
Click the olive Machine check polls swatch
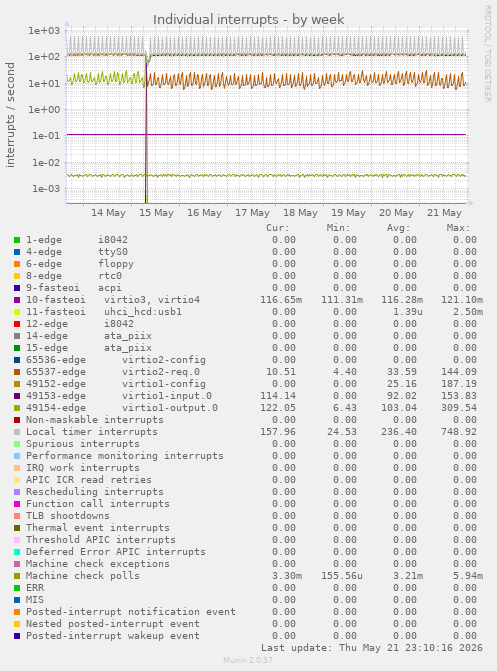pos(17,576)
